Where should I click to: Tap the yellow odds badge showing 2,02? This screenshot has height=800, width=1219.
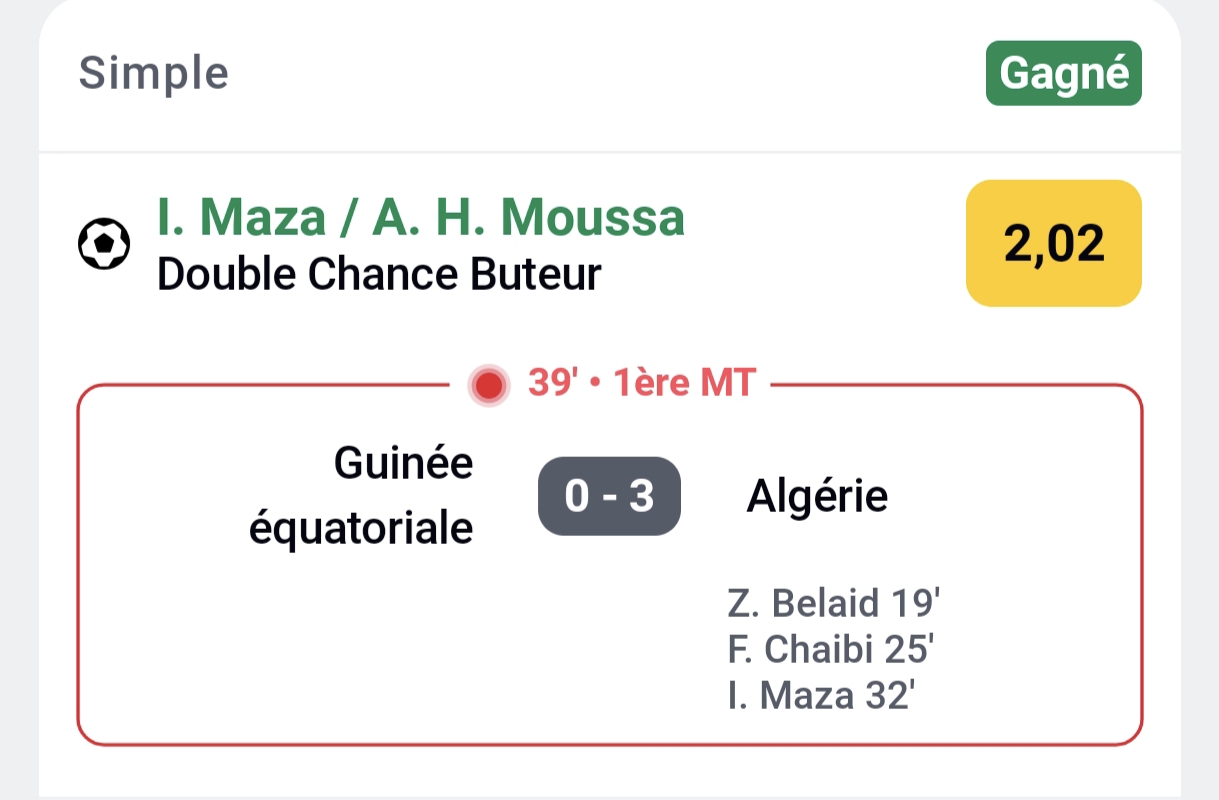pyautogui.click(x=1052, y=243)
